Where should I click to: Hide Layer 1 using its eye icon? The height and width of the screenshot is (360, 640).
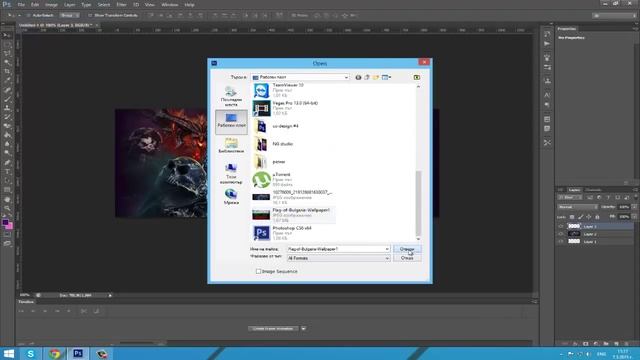(x=561, y=242)
